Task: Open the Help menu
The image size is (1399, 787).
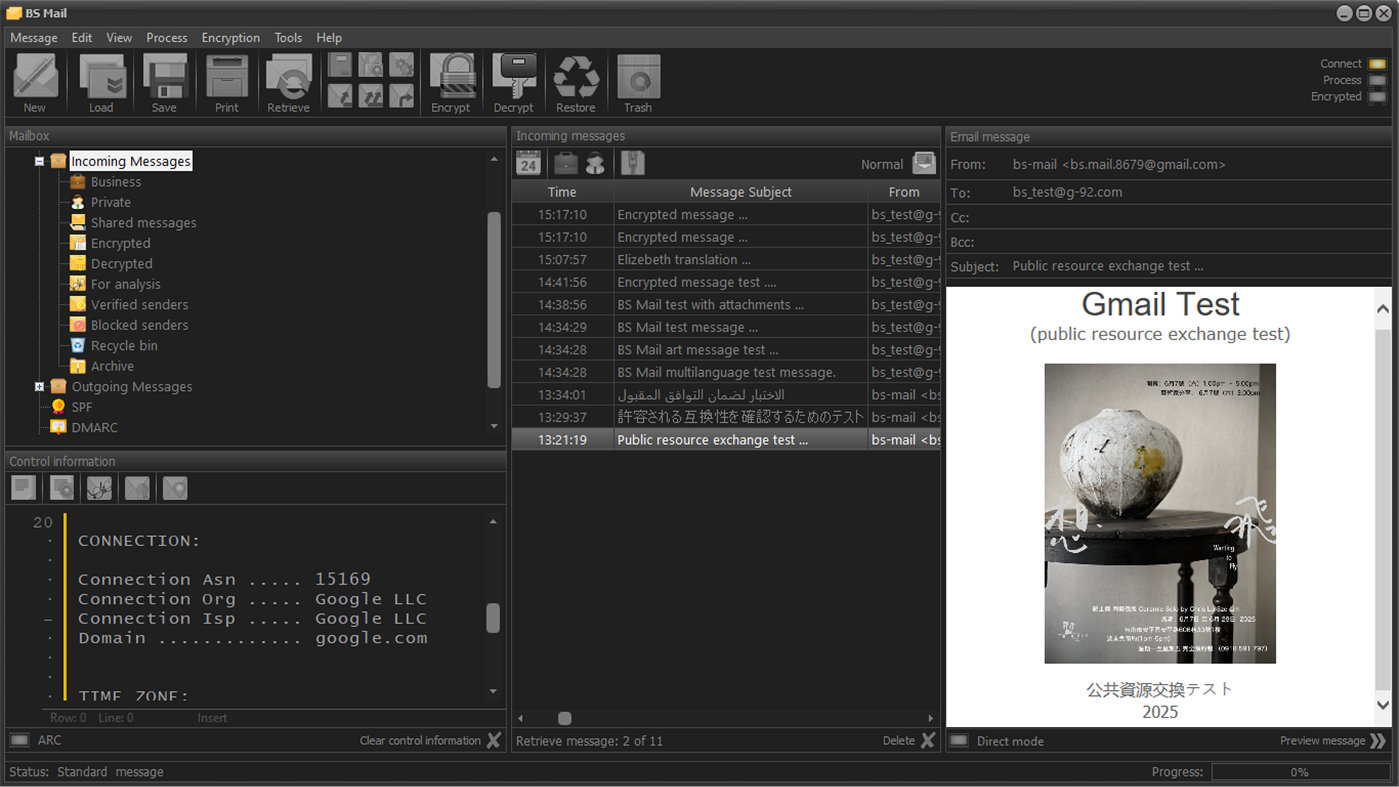Action: pos(329,38)
